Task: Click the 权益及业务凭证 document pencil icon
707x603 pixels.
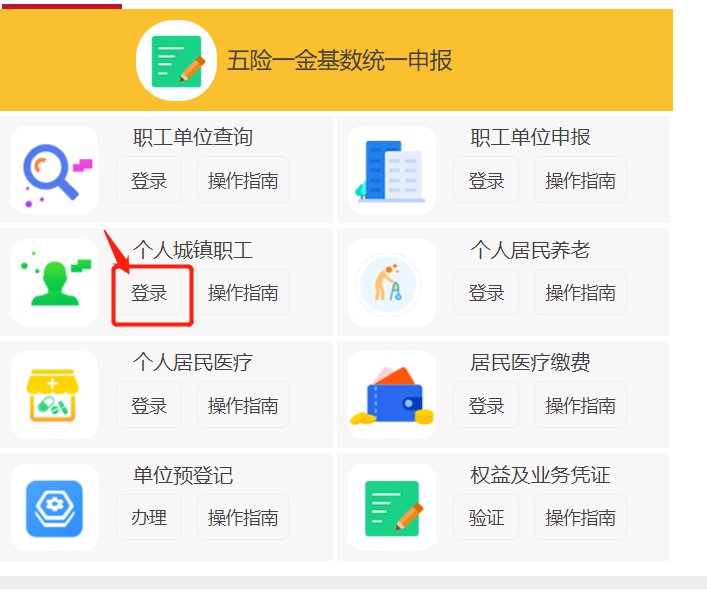Action: [392, 507]
